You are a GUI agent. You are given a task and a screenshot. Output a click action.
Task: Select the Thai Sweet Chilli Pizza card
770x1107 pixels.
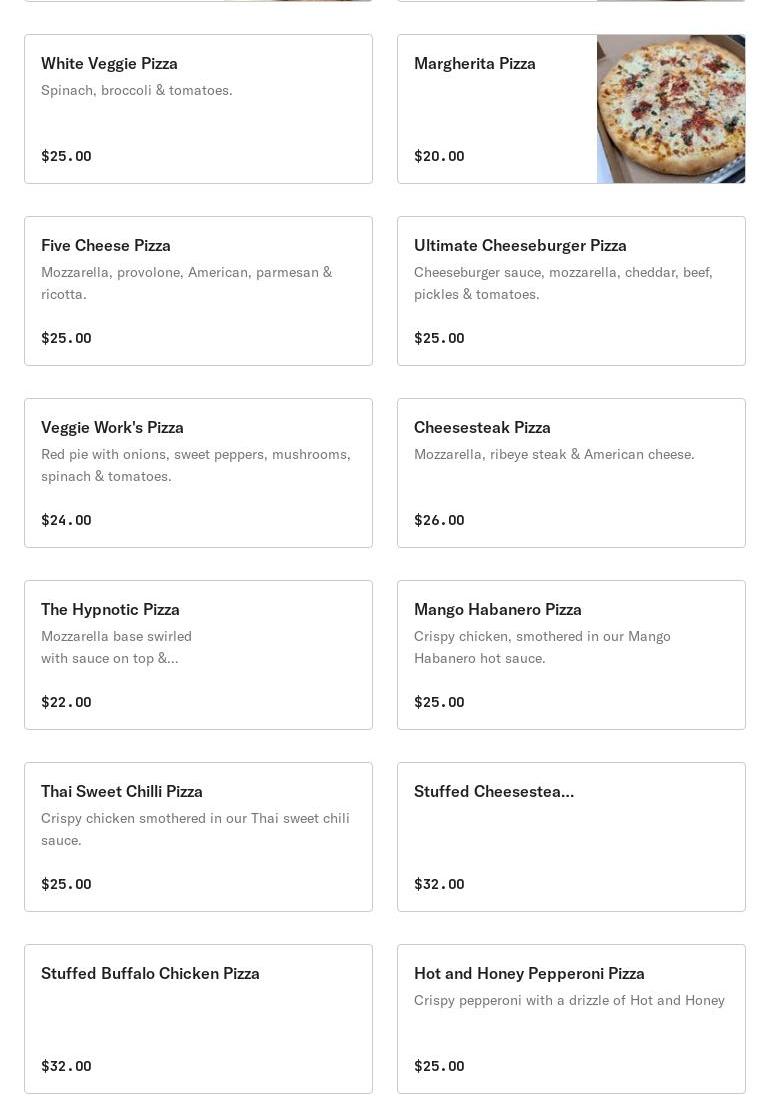198,837
